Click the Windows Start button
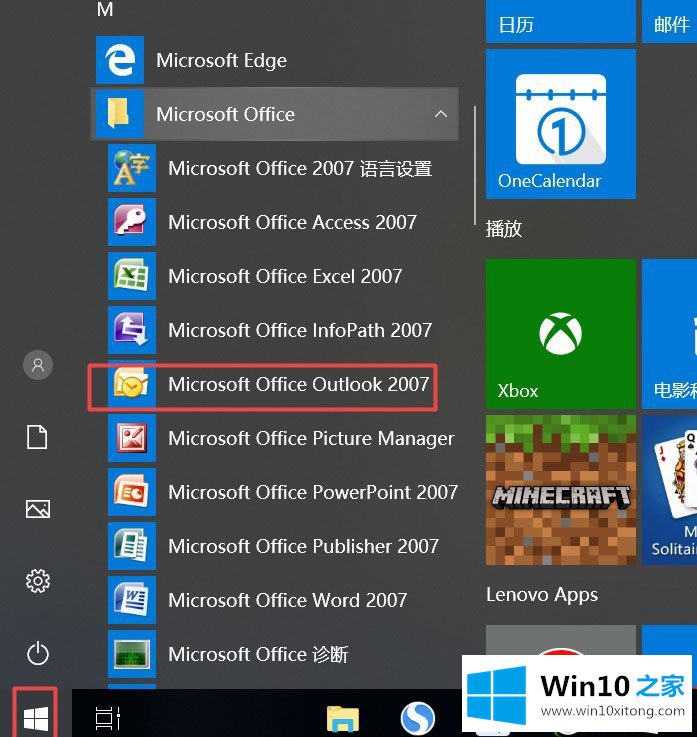This screenshot has height=737, width=697. point(36,719)
